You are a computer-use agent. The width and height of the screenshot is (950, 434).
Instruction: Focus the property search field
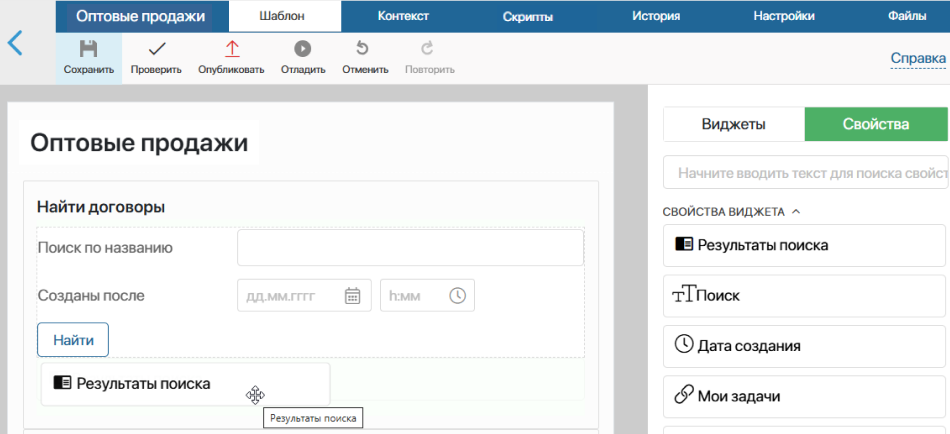point(806,173)
